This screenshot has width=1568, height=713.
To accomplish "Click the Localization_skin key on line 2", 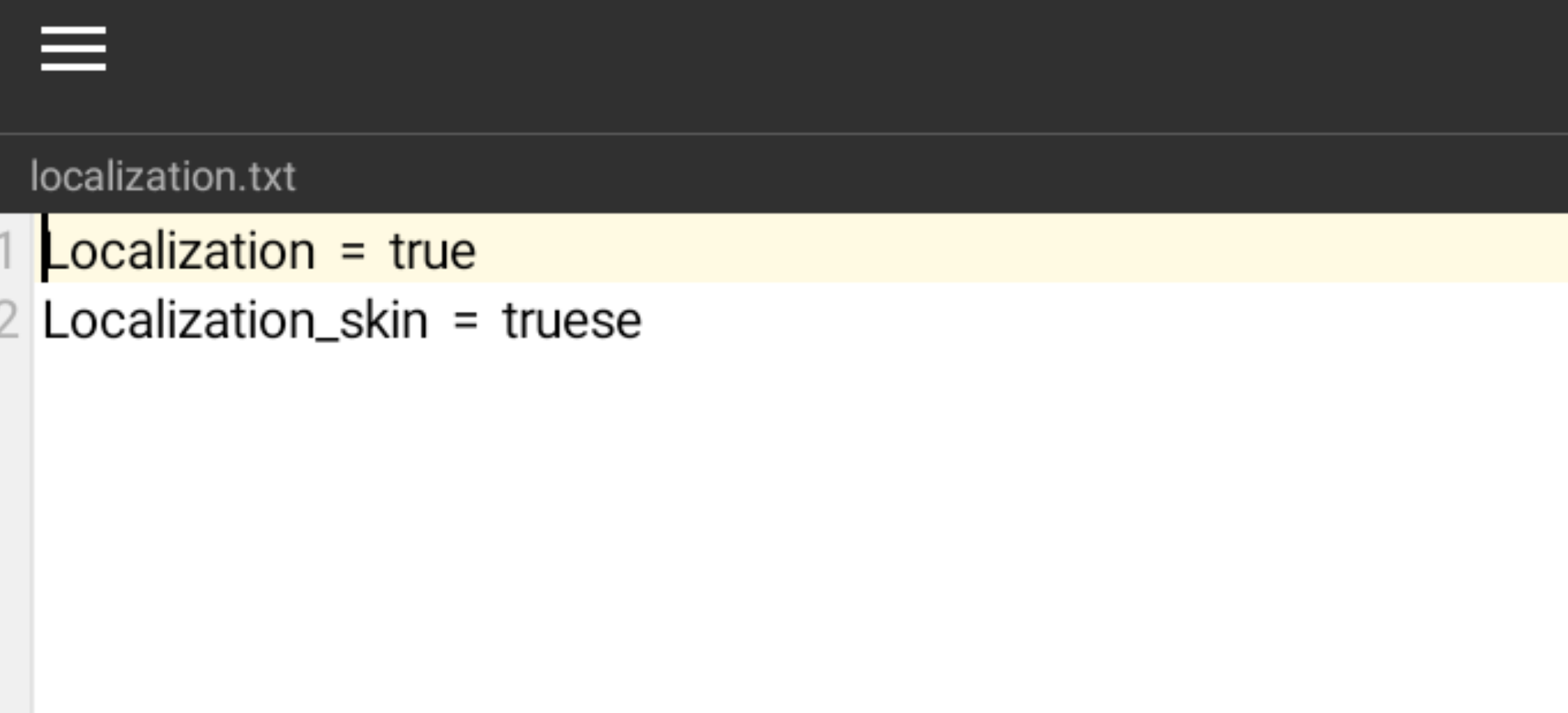I will pos(235,321).
